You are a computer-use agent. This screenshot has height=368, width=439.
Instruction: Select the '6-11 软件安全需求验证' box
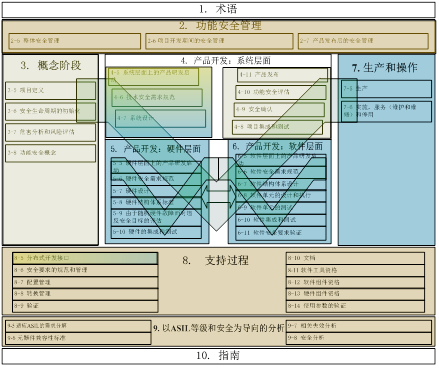point(281,233)
